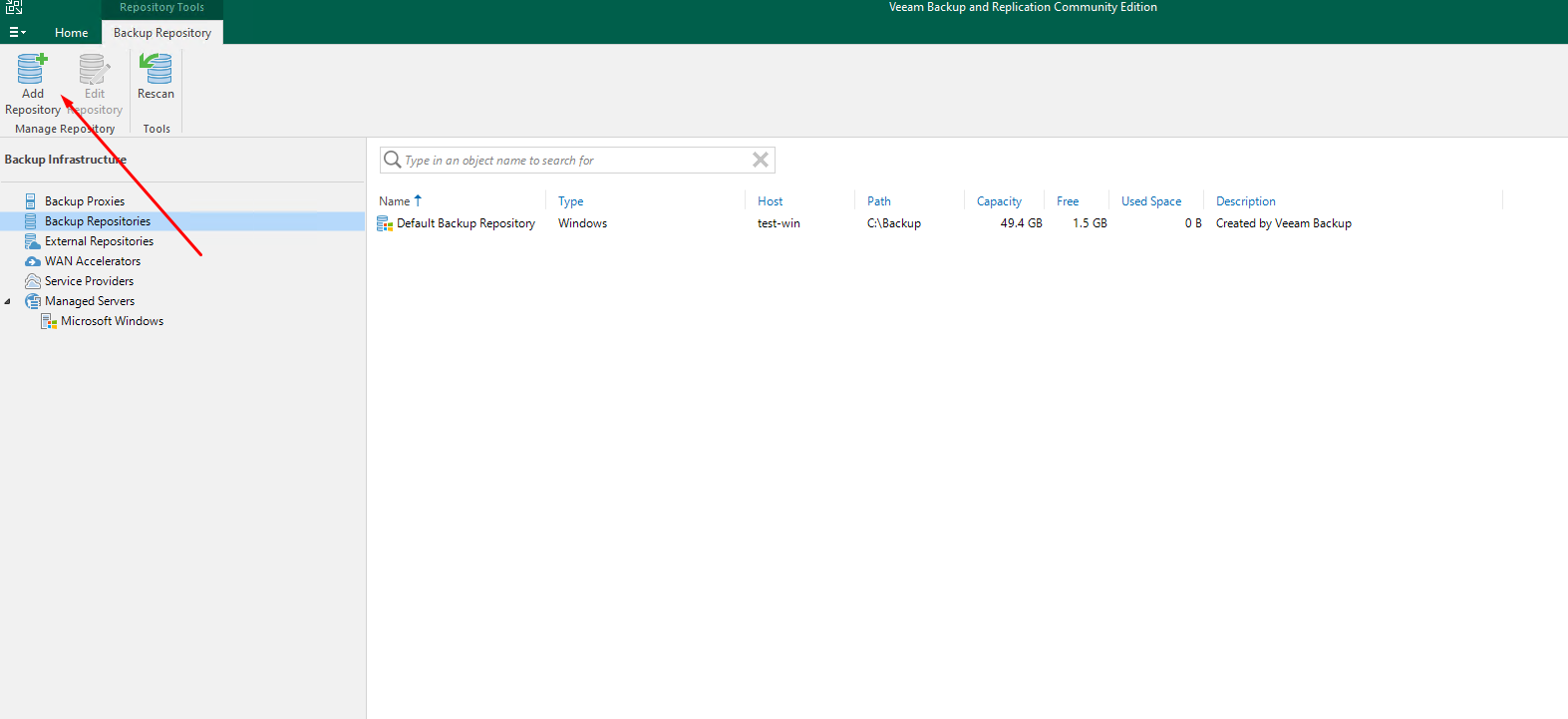Clear the search with the X icon
1568x719 pixels.
pos(760,160)
